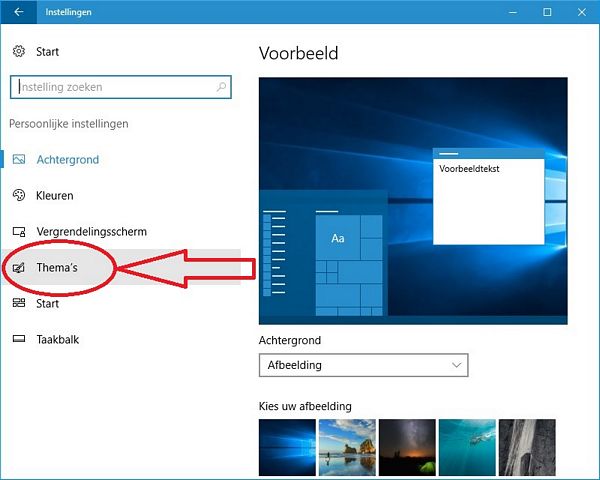The height and width of the screenshot is (480, 600).
Task: Close the Instellingen window
Action: [x=582, y=12]
